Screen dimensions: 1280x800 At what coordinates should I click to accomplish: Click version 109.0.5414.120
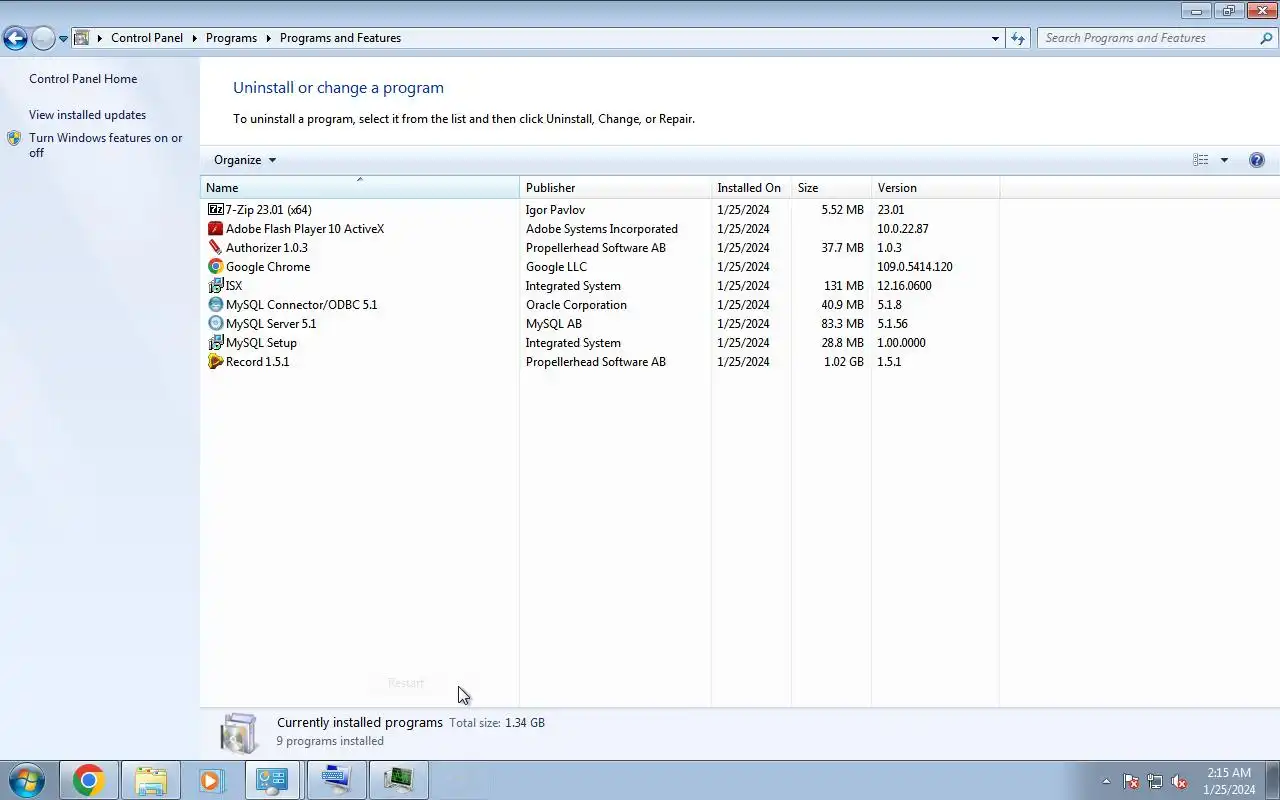pyautogui.click(x=915, y=267)
